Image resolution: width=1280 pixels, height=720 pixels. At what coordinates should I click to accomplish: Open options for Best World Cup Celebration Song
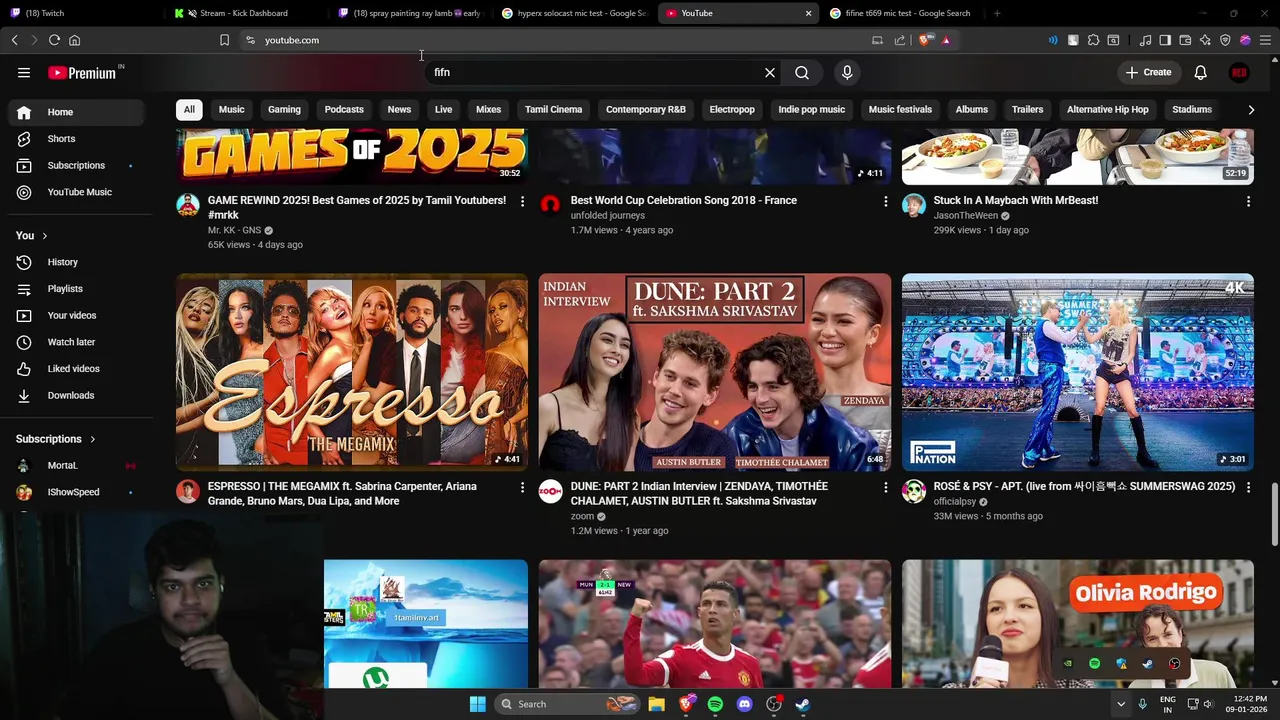point(885,201)
